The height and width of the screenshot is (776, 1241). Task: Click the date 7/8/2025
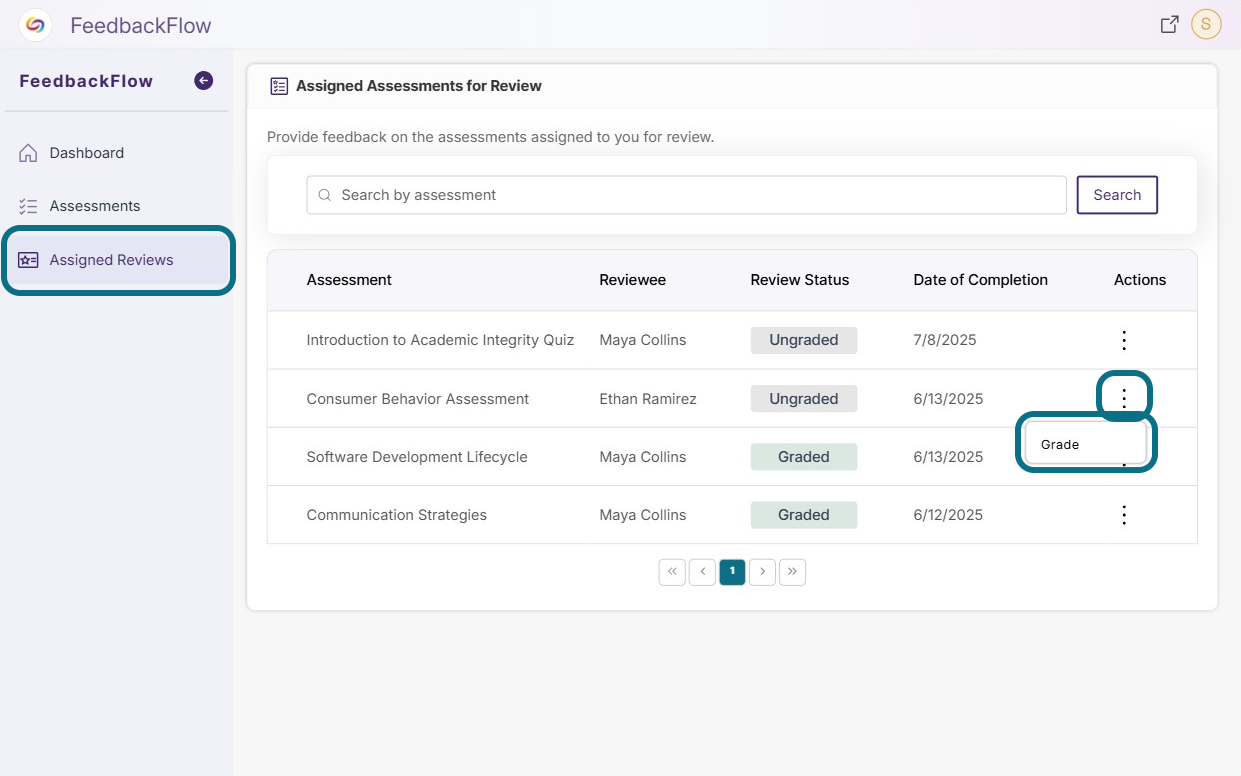[x=945, y=340]
